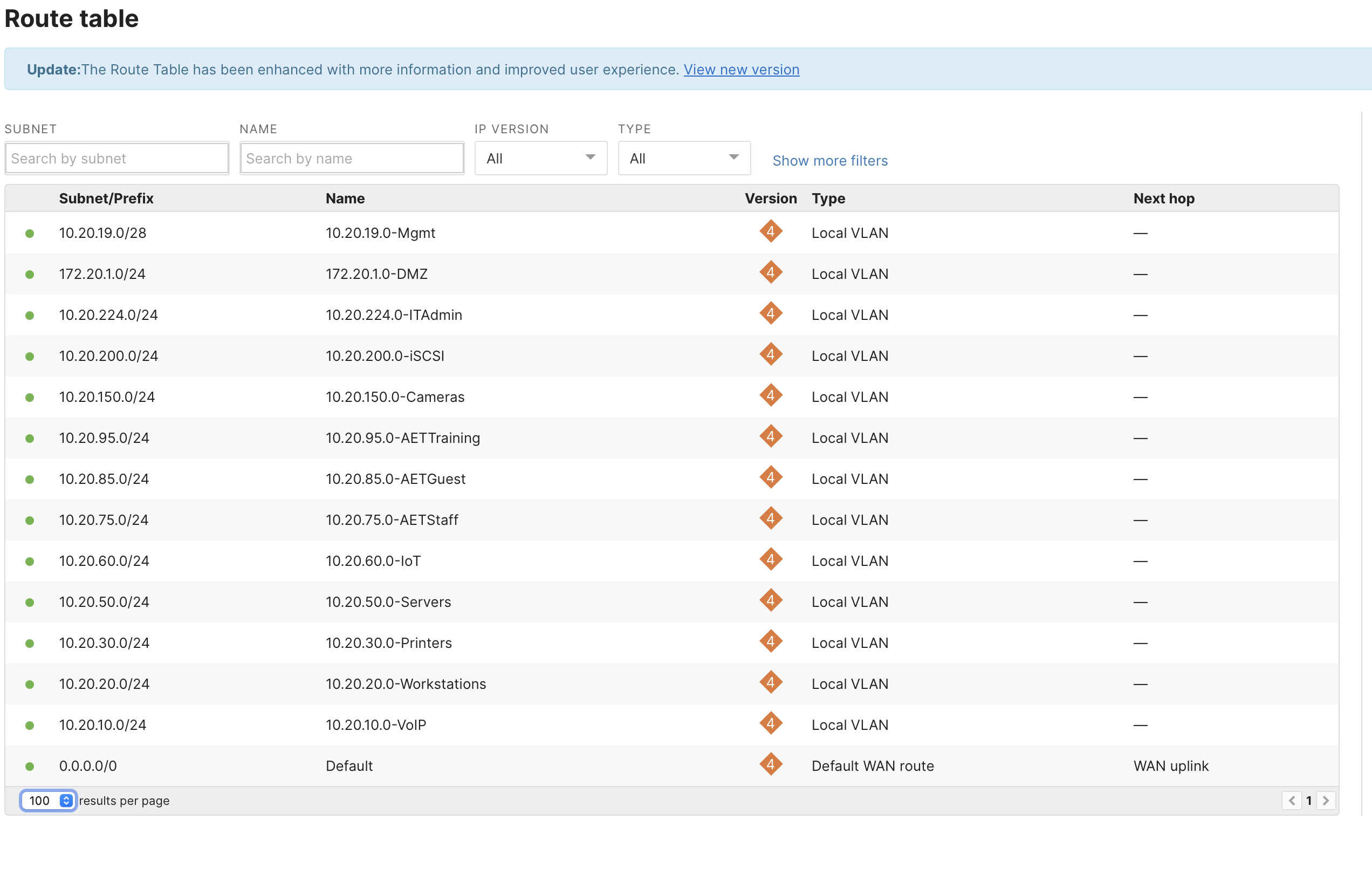The width and height of the screenshot is (1372, 875).
Task: Select page 1 in the pagination
Action: coord(1309,801)
